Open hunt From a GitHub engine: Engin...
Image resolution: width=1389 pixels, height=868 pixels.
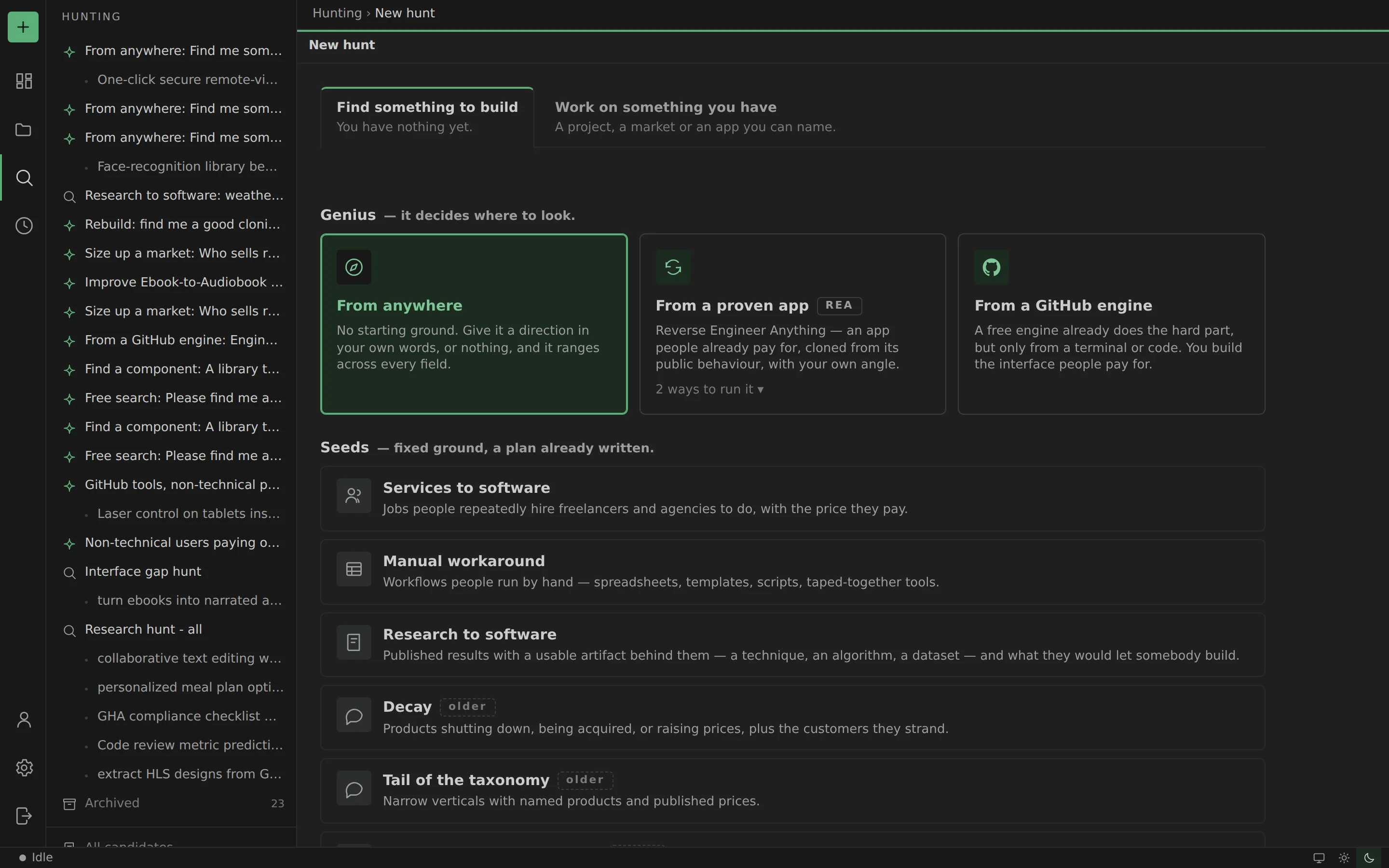pyautogui.click(x=171, y=340)
